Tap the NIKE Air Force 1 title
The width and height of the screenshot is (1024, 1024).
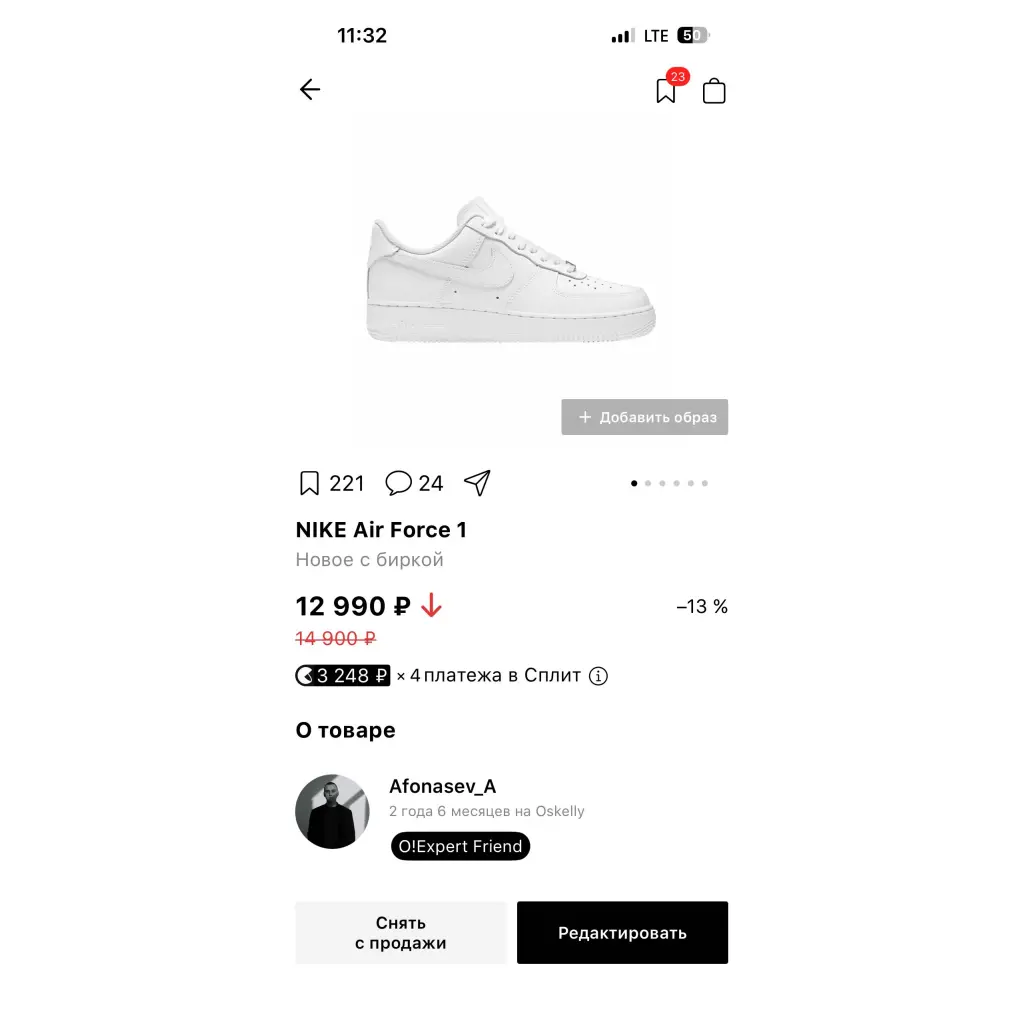(381, 530)
